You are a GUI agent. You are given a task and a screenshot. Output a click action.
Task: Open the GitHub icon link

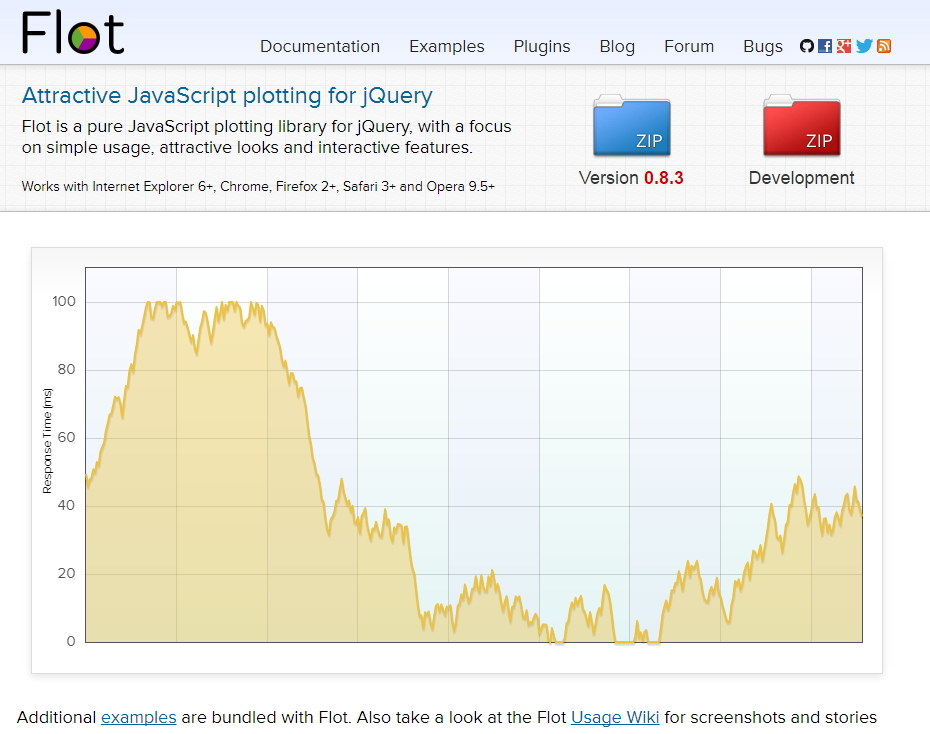[807, 46]
